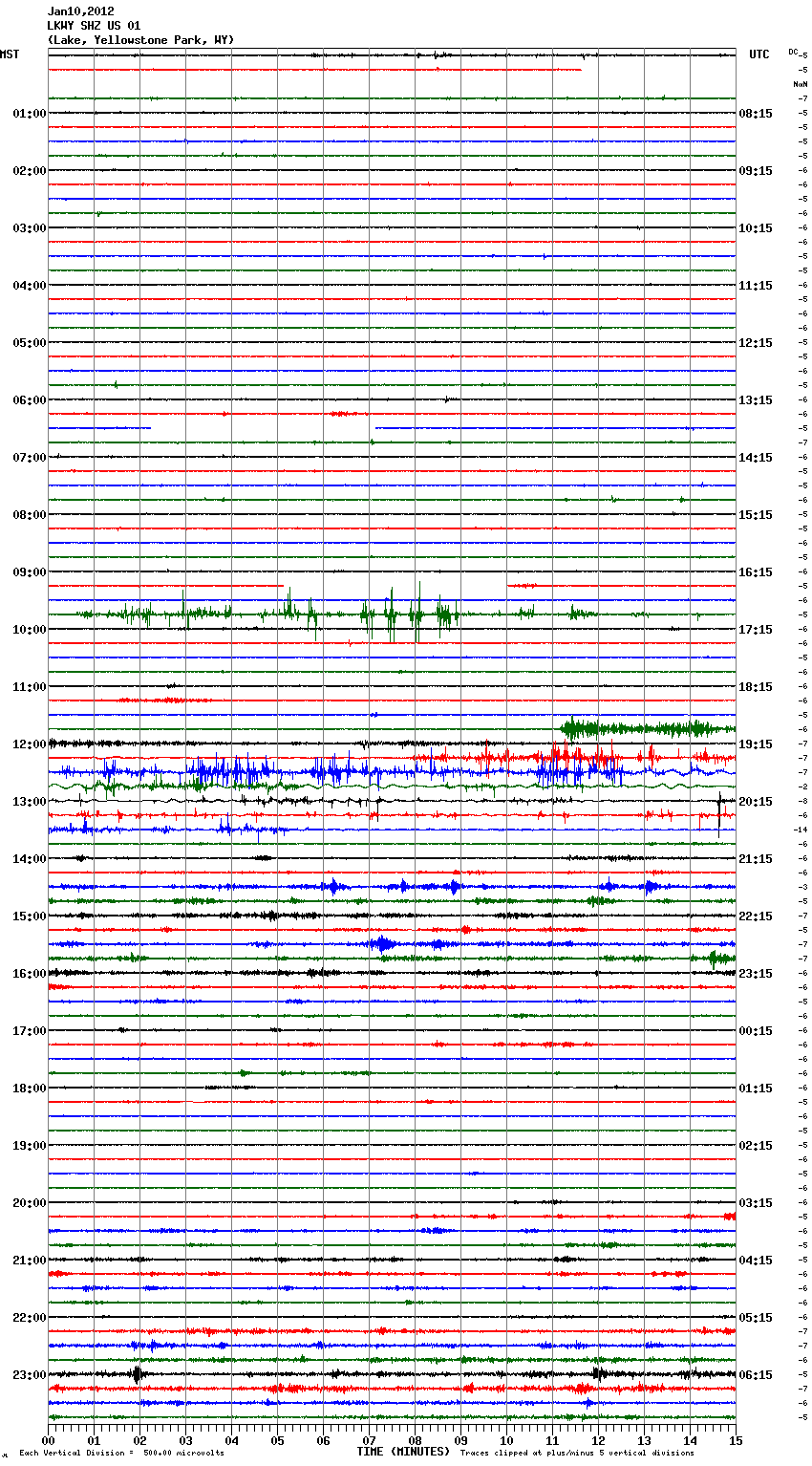Click the "15:15" UTC time label
The image size is (812, 1466).
point(756,515)
